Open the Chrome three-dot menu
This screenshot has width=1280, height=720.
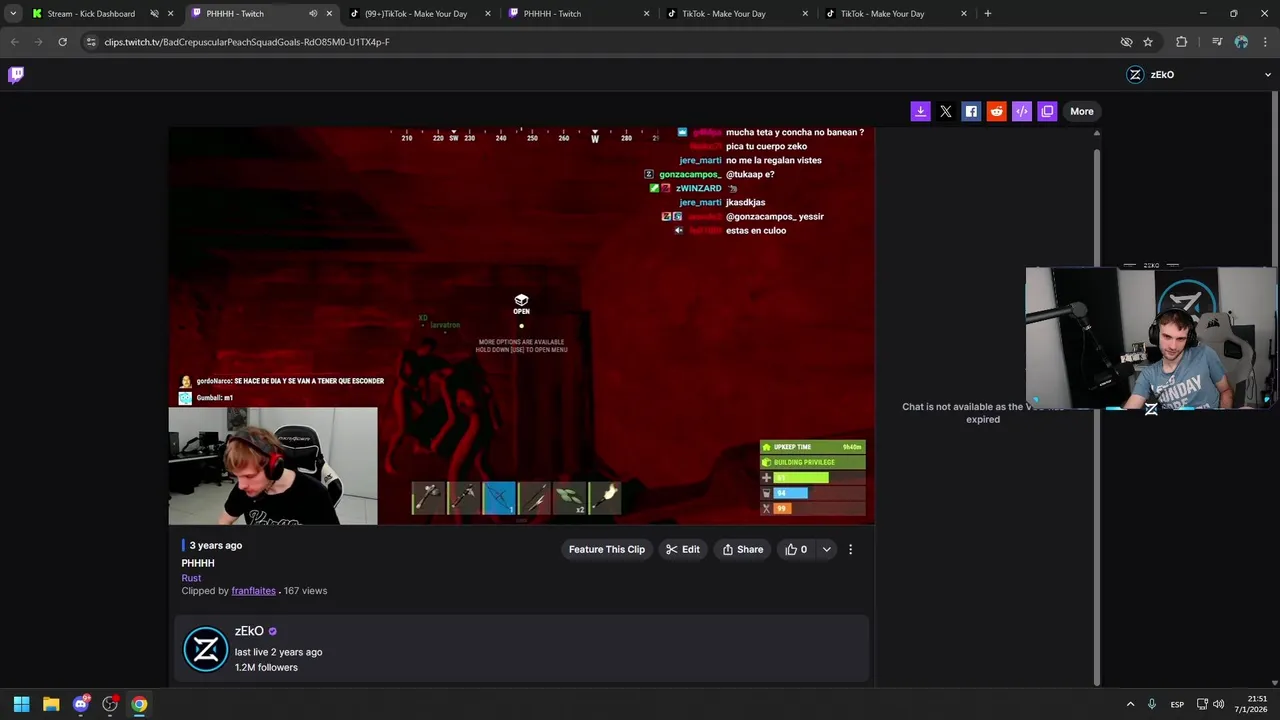click(x=1266, y=42)
